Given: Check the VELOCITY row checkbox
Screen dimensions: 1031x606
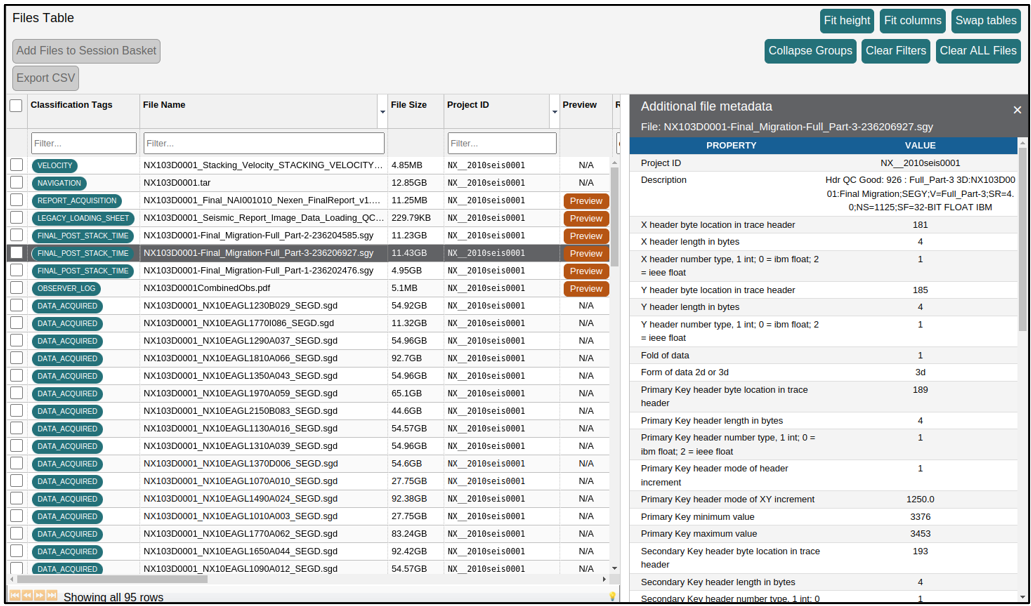Looking at the screenshot, I should pyautogui.click(x=16, y=165).
